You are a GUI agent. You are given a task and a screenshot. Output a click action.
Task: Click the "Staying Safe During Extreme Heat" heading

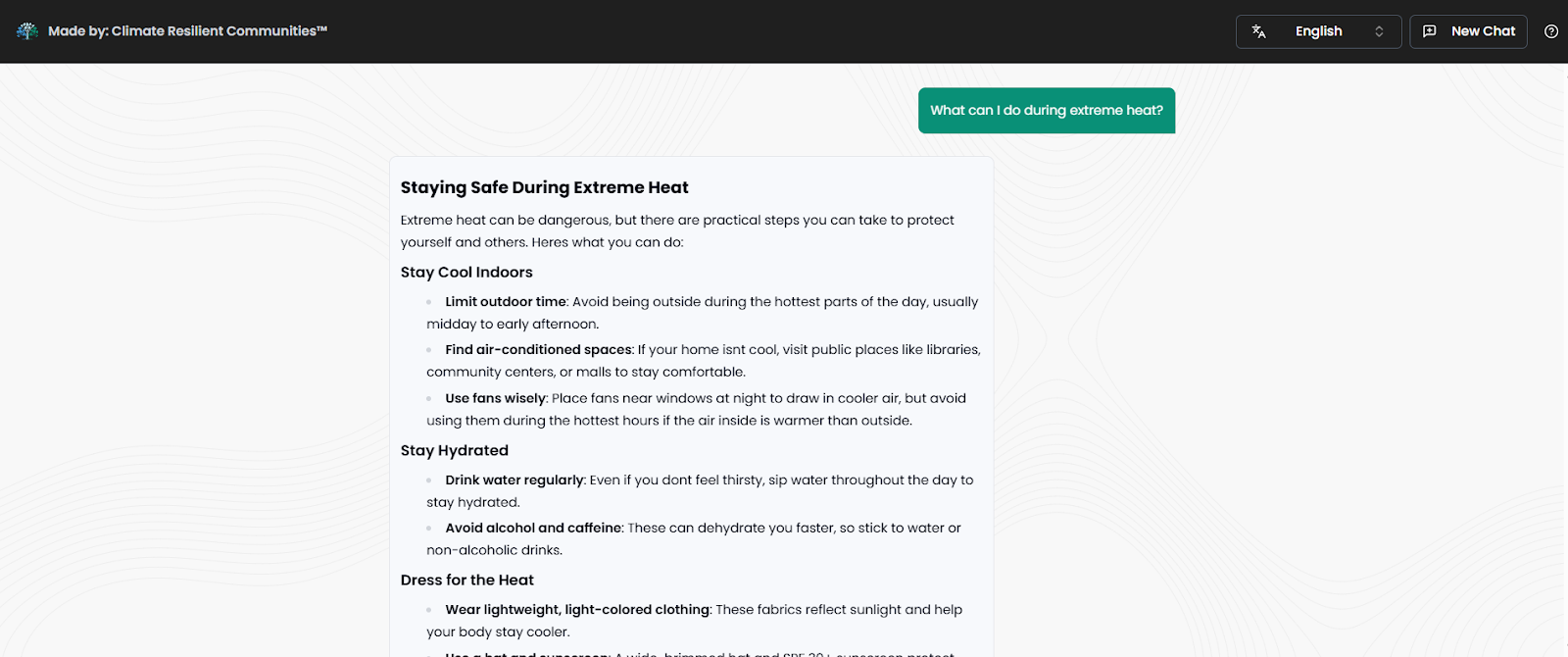[x=544, y=186]
